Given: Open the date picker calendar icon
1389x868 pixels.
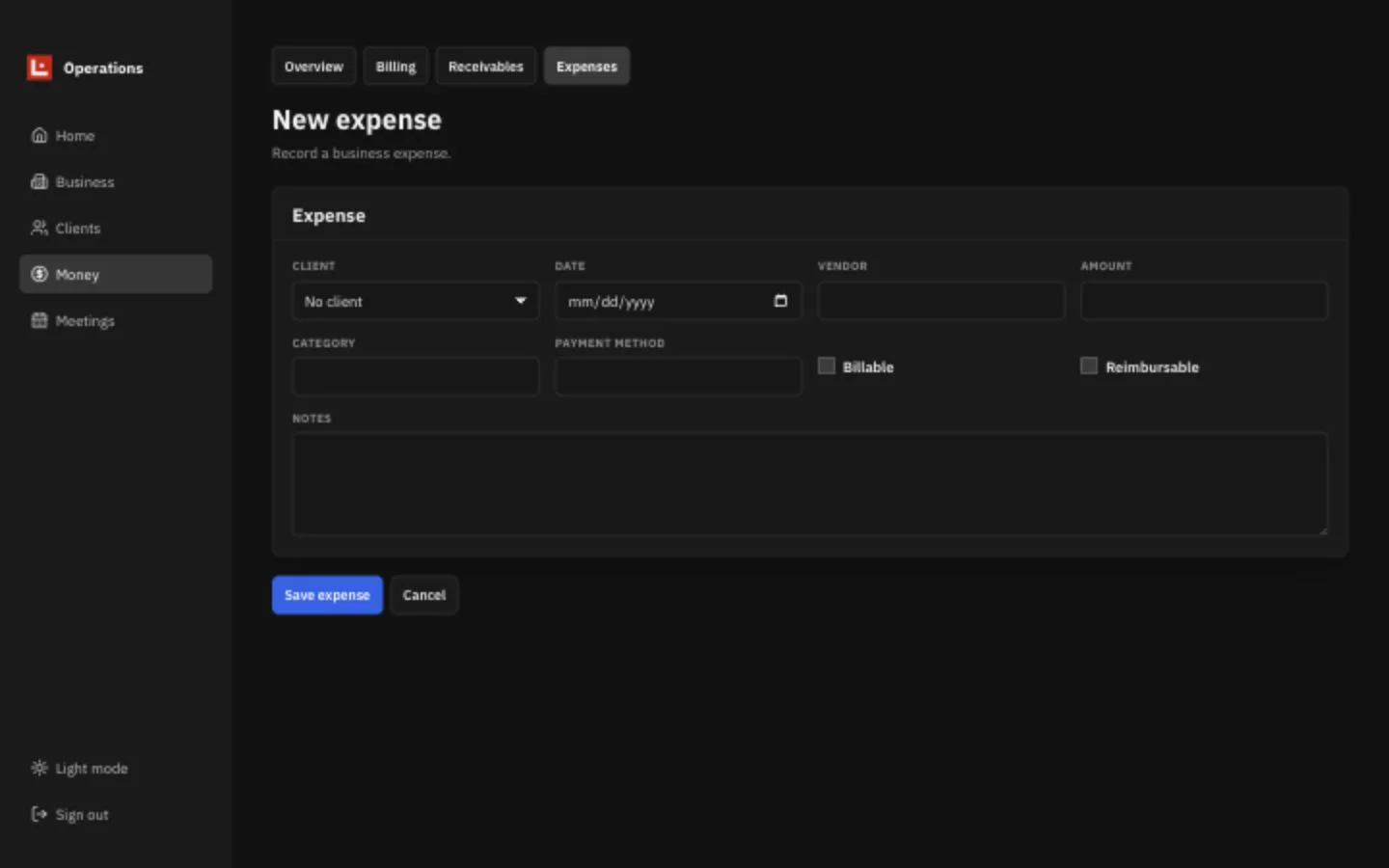Looking at the screenshot, I should (x=780, y=301).
